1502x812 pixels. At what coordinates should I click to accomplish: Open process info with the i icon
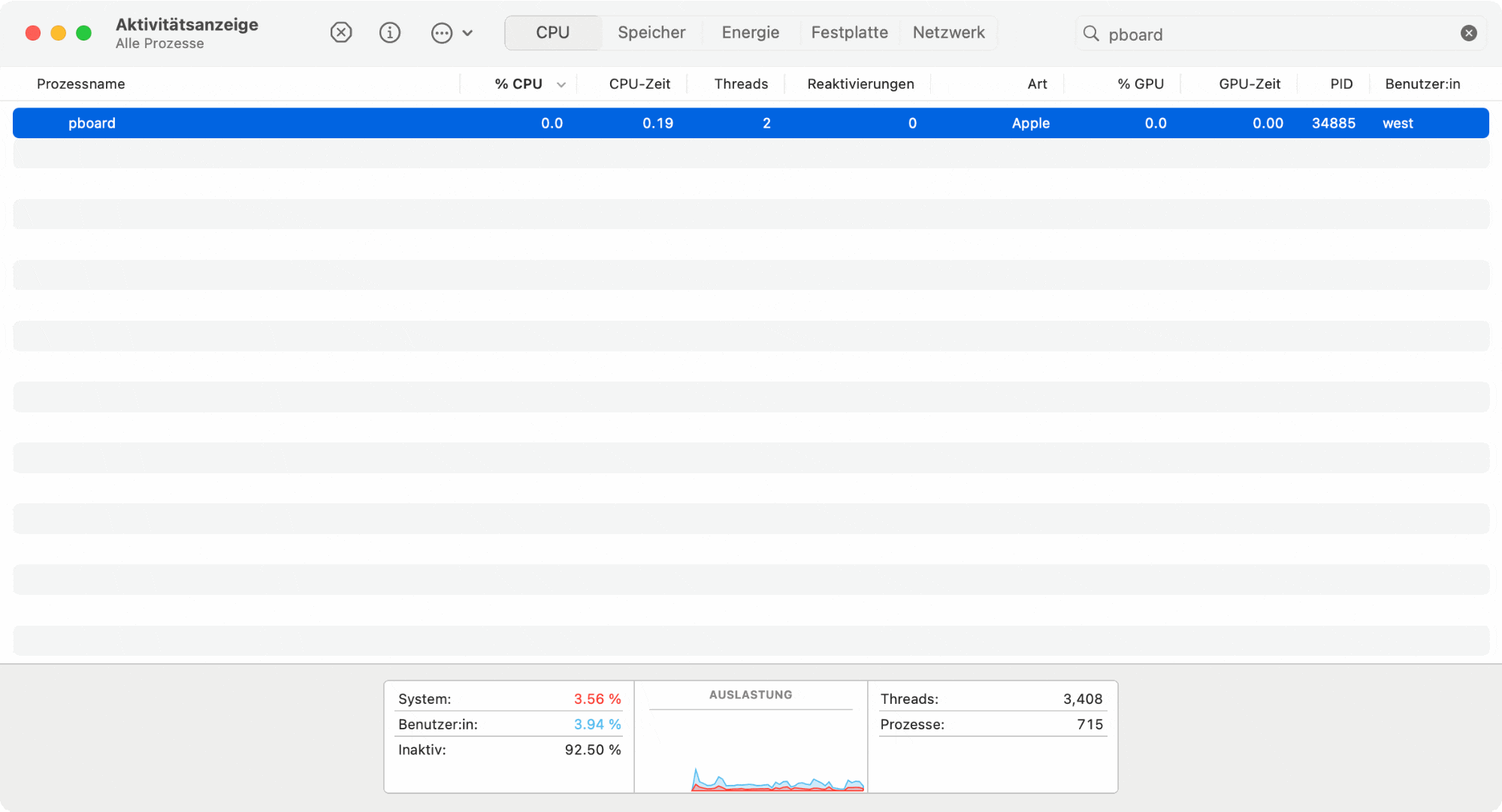tap(390, 32)
